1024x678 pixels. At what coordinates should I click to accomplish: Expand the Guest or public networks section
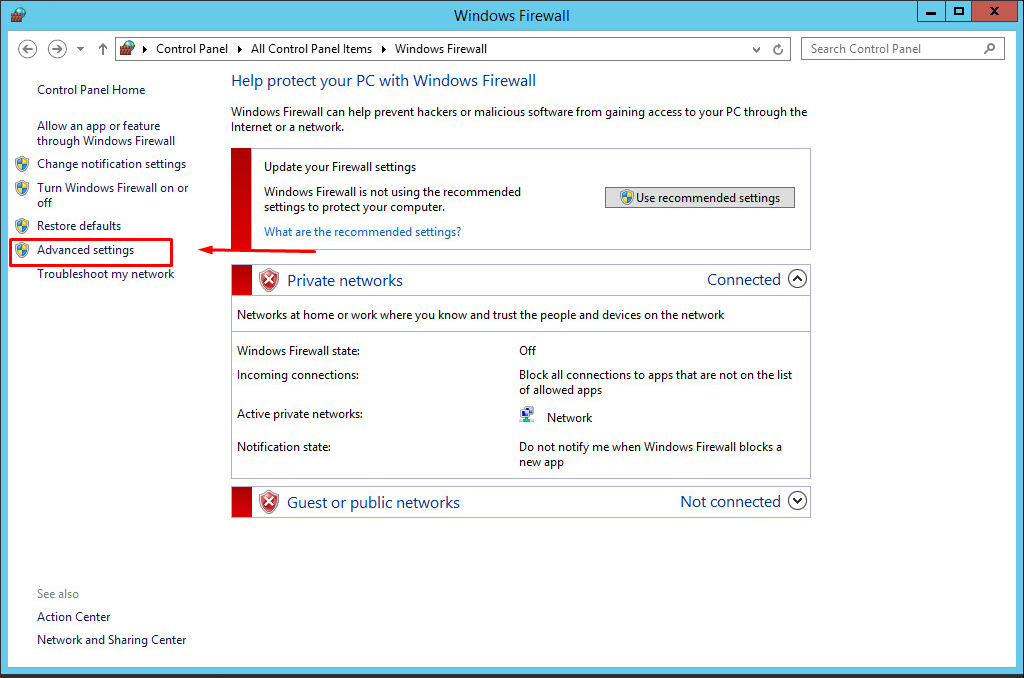coord(797,501)
